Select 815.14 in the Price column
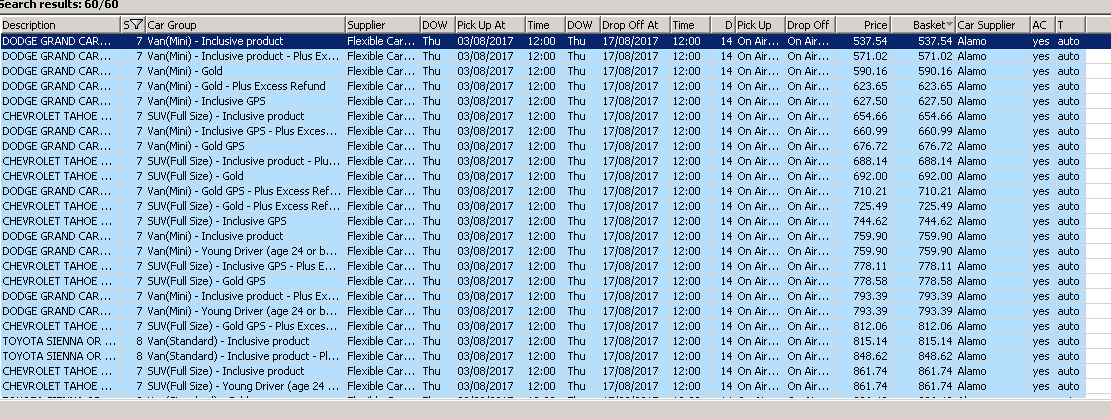1111x419 pixels. 863,341
